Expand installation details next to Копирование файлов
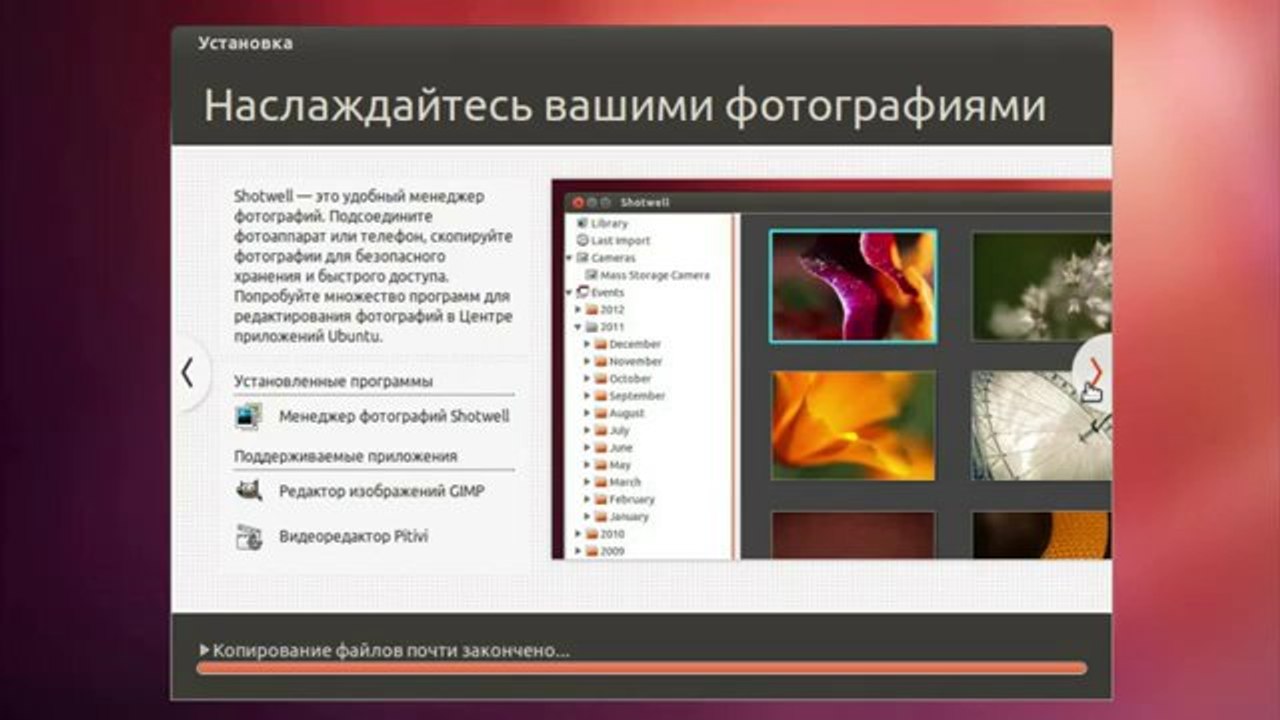The width and height of the screenshot is (1280, 720). point(205,650)
